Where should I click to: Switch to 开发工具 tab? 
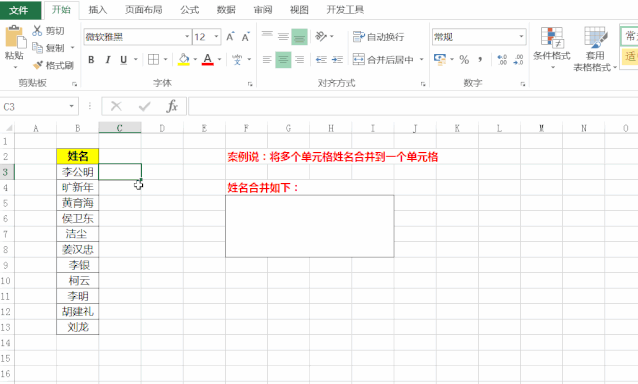pyautogui.click(x=345, y=10)
